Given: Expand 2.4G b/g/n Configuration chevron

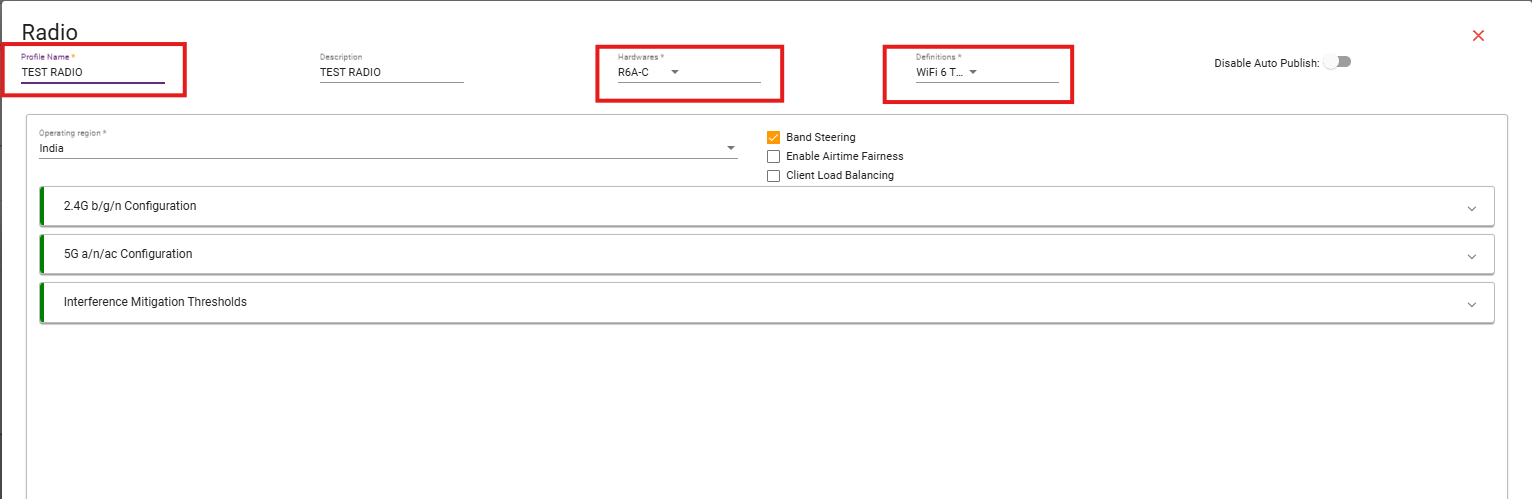Looking at the screenshot, I should click(x=1471, y=208).
